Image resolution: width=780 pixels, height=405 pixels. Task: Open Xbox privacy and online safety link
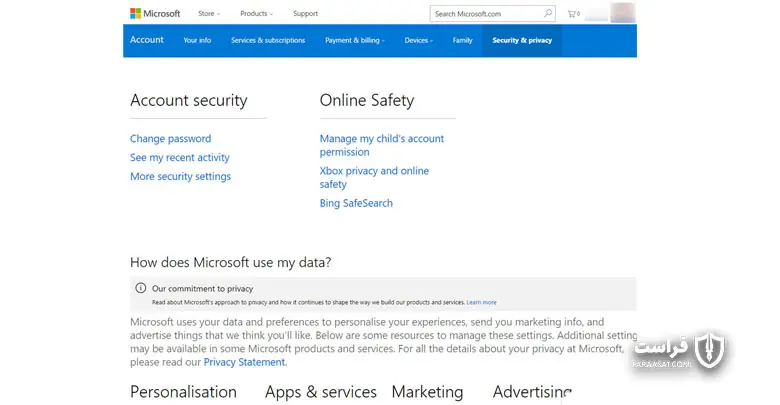click(374, 177)
